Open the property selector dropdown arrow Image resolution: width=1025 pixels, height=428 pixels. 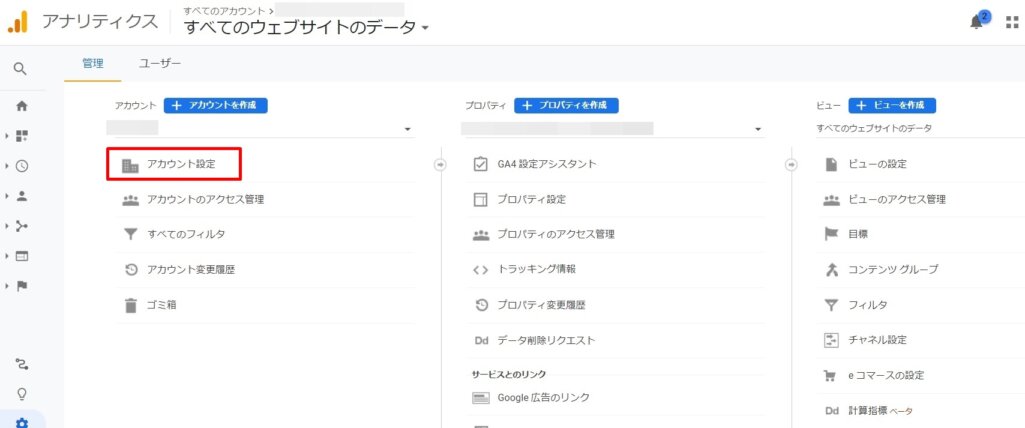[758, 129]
